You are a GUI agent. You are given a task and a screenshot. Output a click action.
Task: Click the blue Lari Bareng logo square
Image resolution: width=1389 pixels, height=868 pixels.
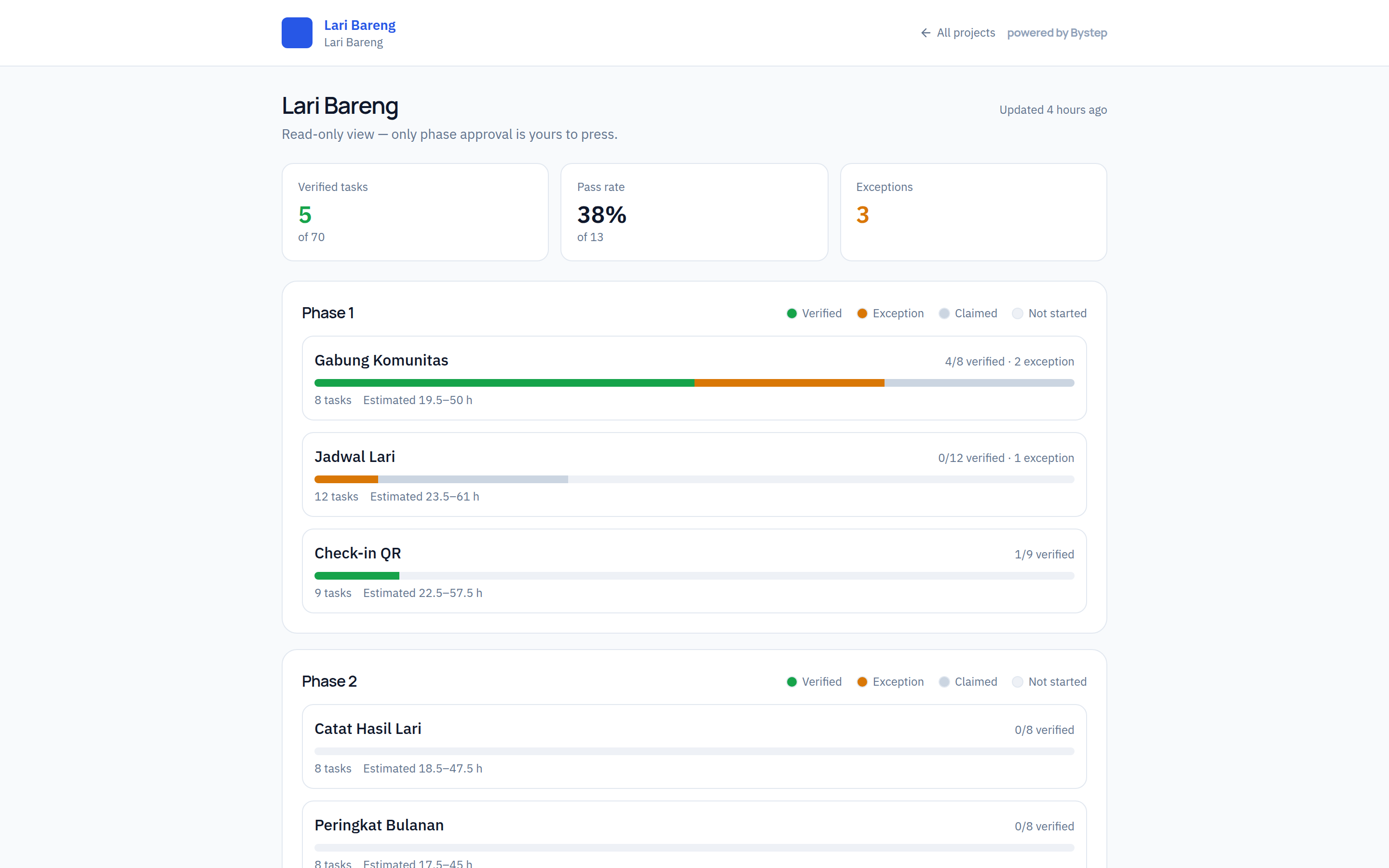coord(297,33)
